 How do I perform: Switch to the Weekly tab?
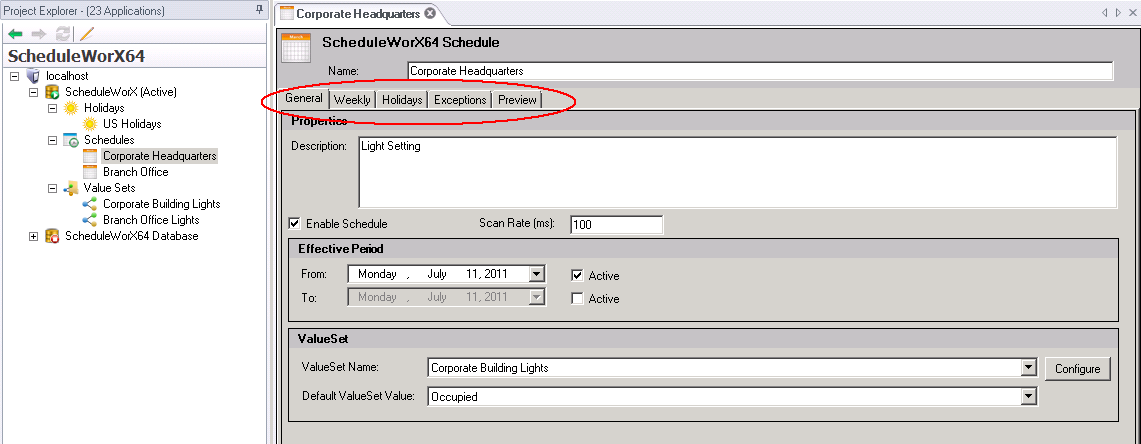pos(352,100)
